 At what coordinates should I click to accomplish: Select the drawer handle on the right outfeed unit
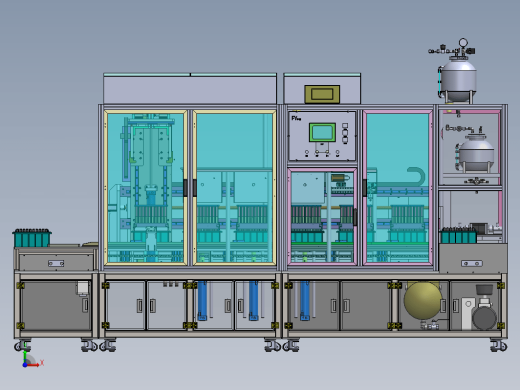471,263
